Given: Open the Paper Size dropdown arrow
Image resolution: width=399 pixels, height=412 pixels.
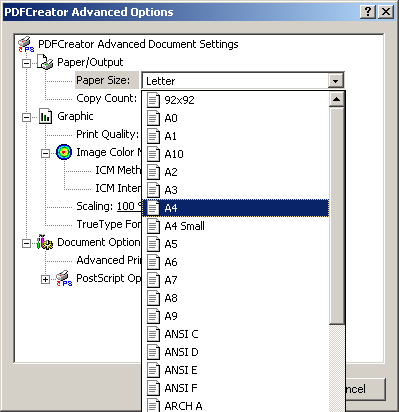Looking at the screenshot, I should (x=335, y=81).
